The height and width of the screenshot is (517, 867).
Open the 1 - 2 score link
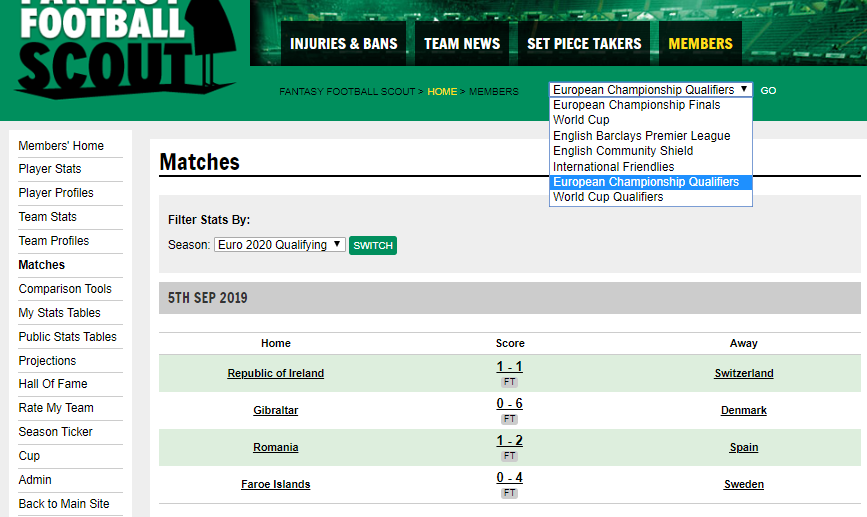[509, 441]
